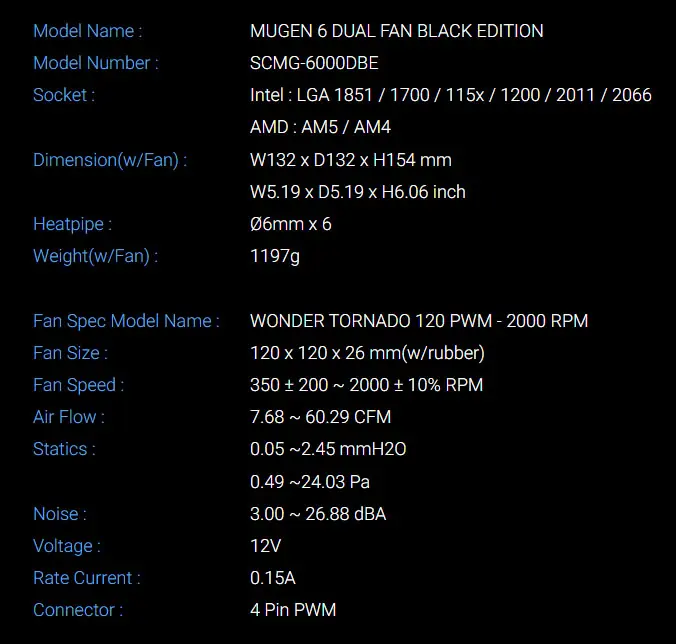
Task: Select text 'MUGEN 6 DUAL FAN BLACK EDITION'
Action: (x=397, y=31)
